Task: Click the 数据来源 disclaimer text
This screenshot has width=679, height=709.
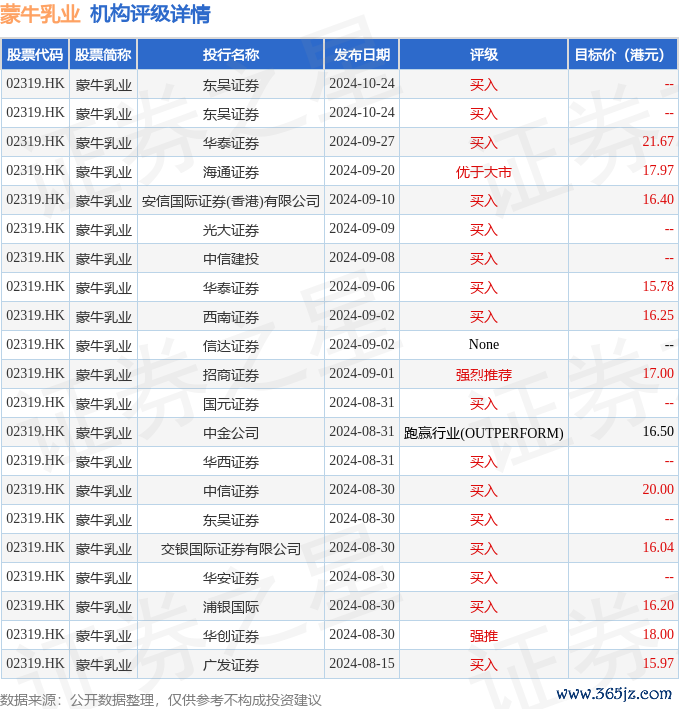Action: point(160,700)
